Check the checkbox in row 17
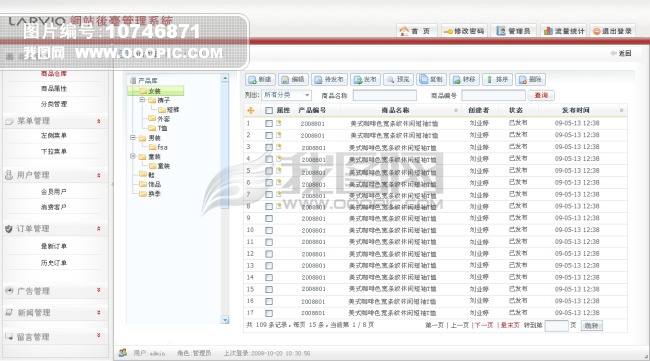The height and width of the screenshot is (361, 650). click(269, 313)
